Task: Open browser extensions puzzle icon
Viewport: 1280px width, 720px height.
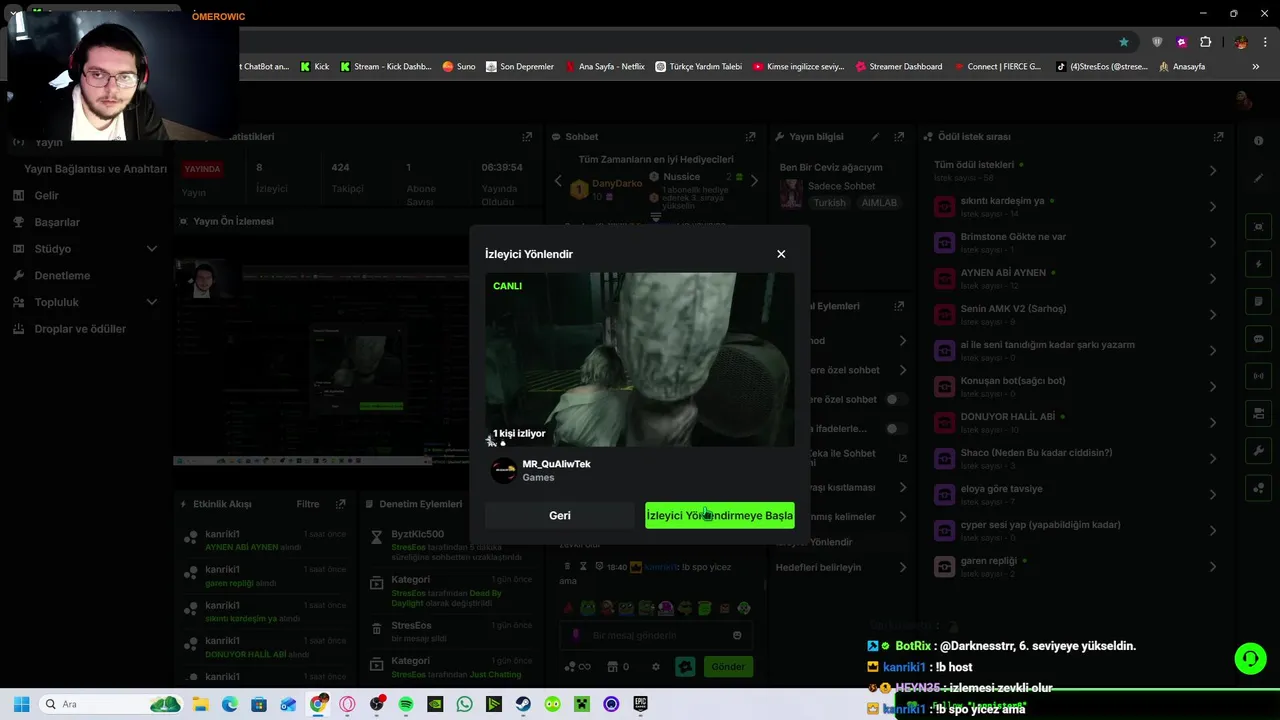Action: [1205, 42]
